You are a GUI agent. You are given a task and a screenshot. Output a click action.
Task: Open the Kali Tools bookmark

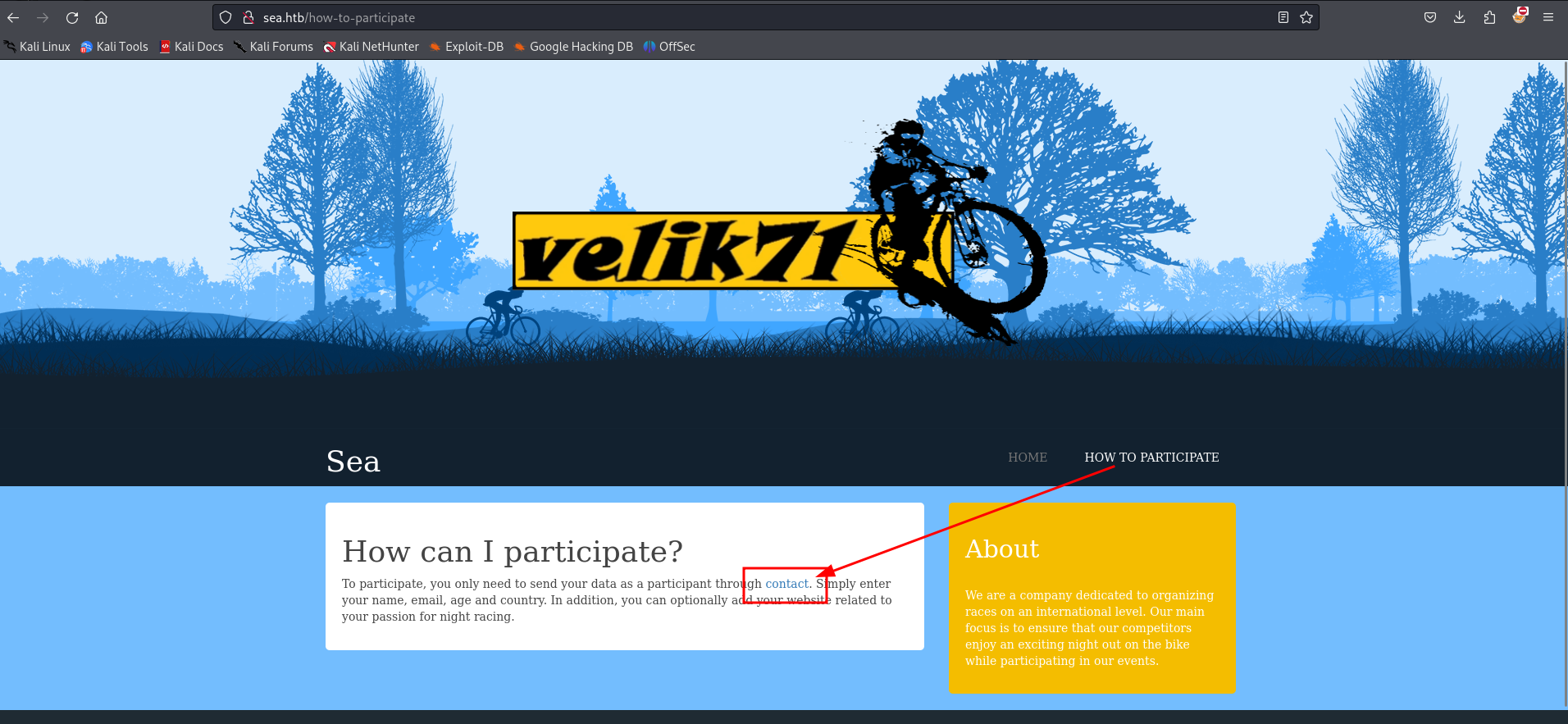(x=115, y=47)
